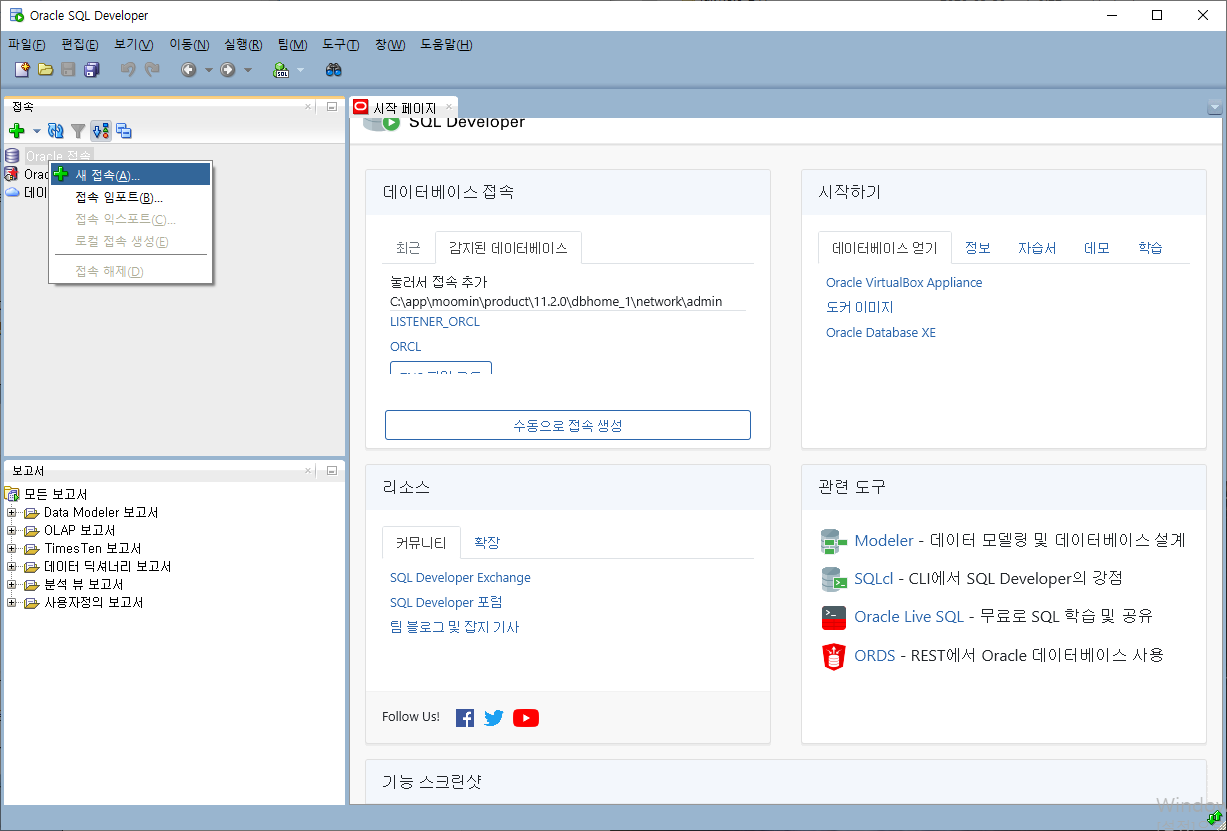
Task: Click the YouTube icon
Action: (526, 718)
